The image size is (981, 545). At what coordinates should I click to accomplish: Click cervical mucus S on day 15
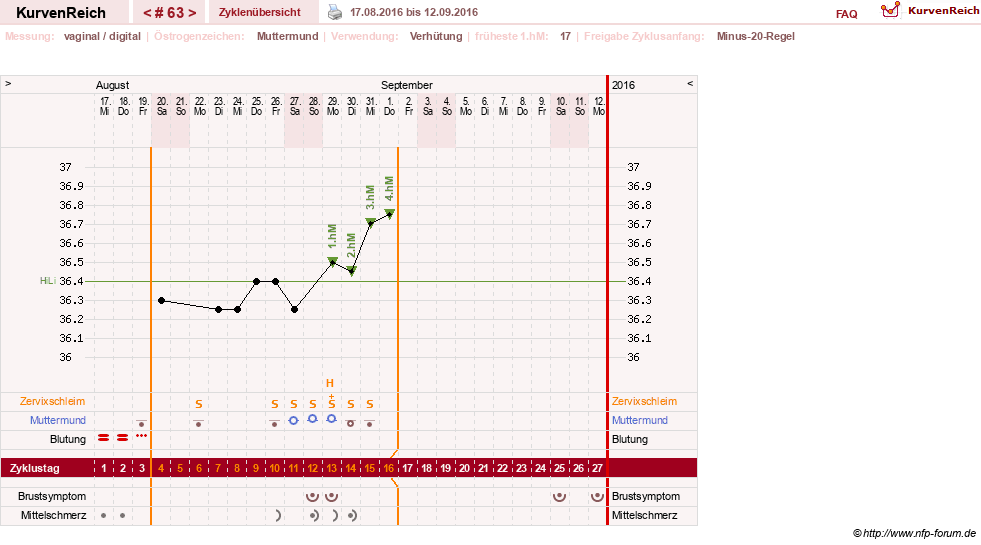point(370,404)
